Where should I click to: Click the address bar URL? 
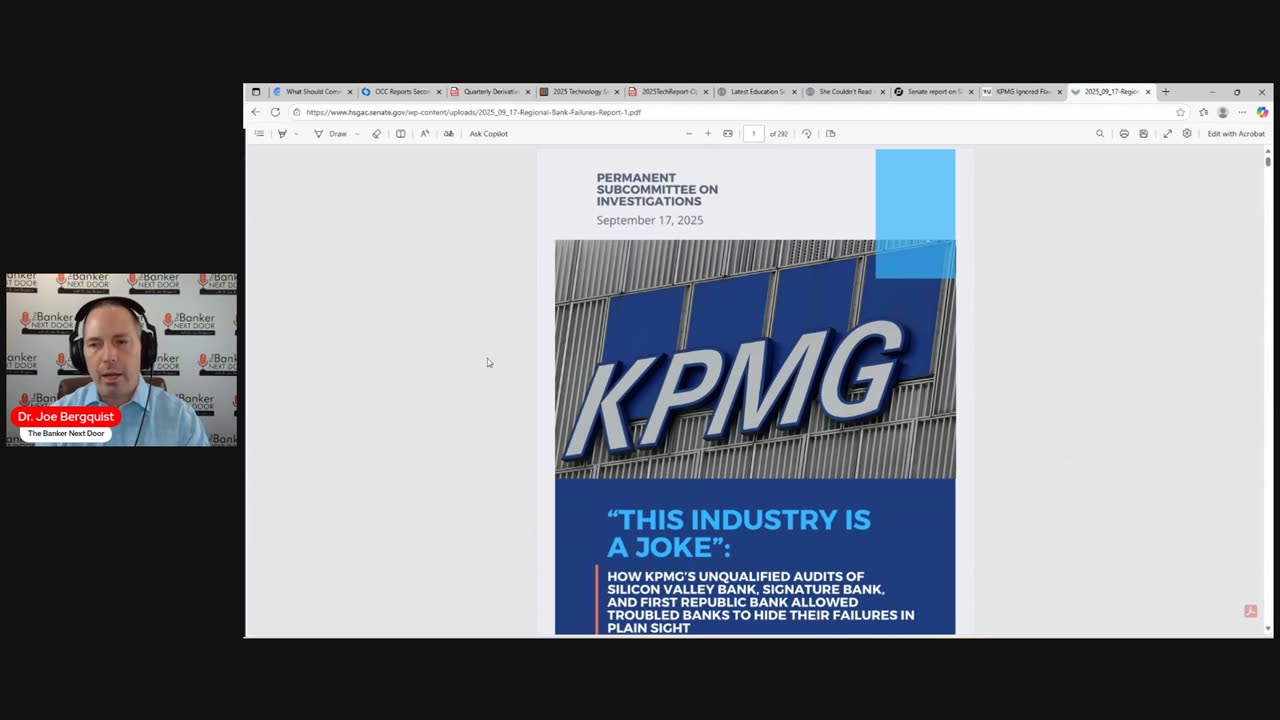pos(473,112)
